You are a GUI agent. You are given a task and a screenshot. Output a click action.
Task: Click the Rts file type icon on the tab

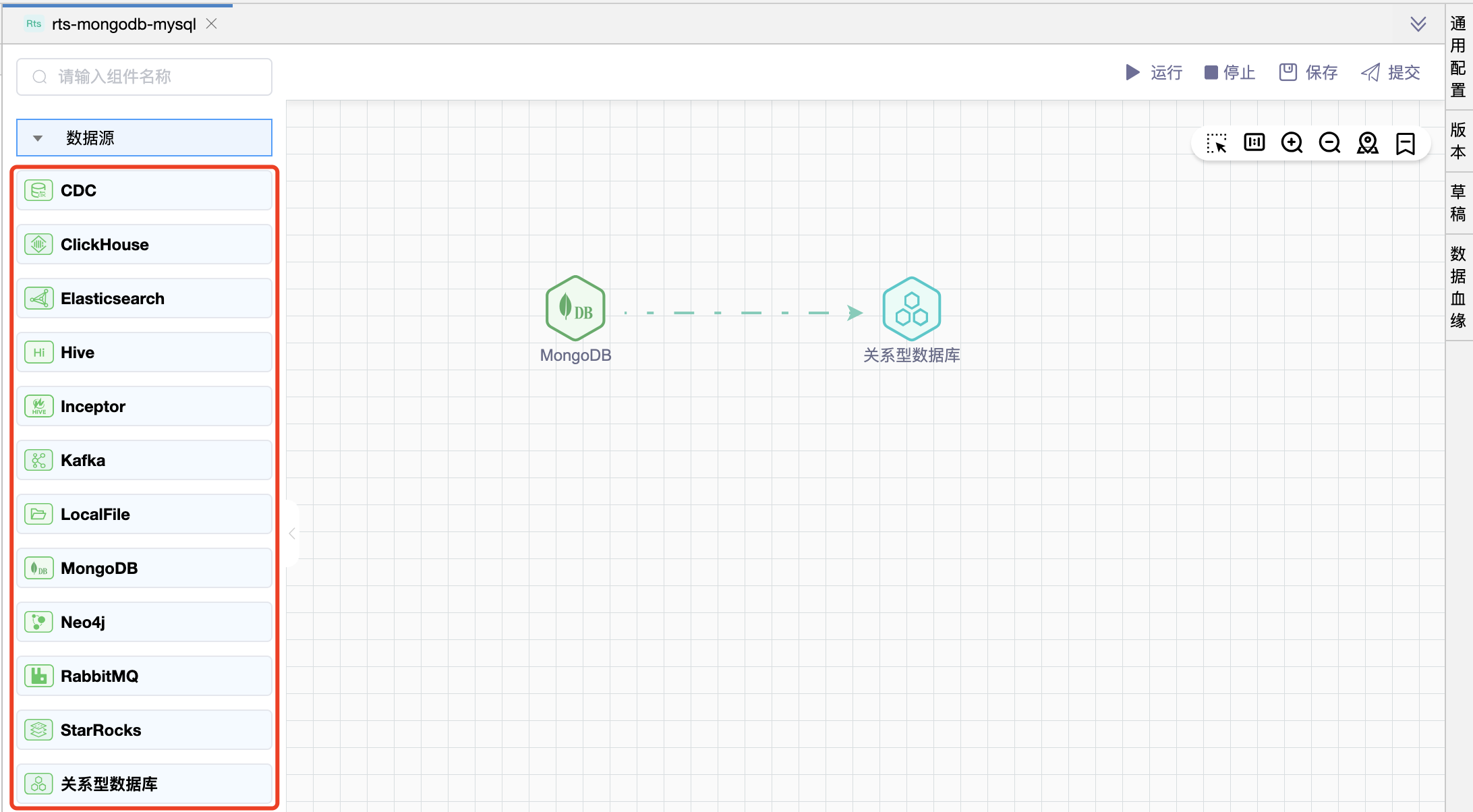[x=34, y=24]
